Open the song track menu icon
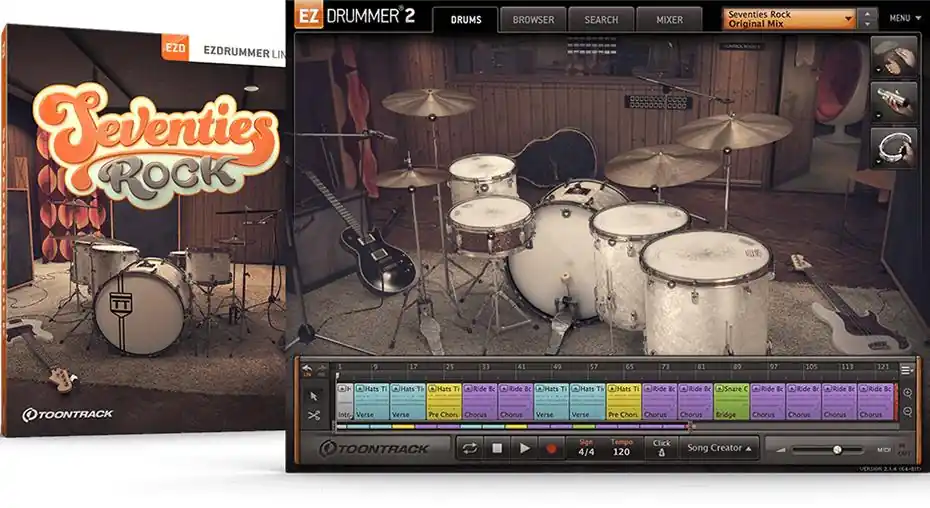The width and height of the screenshot is (930, 508). [906, 370]
